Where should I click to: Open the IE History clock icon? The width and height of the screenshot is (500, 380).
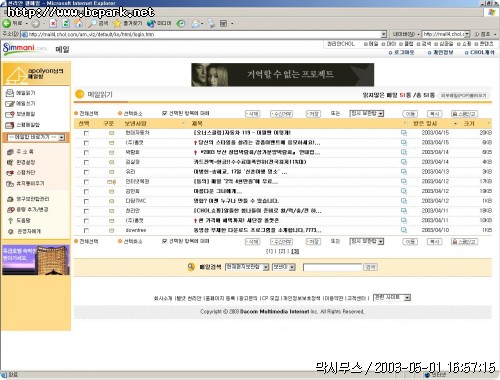[x=181, y=23]
